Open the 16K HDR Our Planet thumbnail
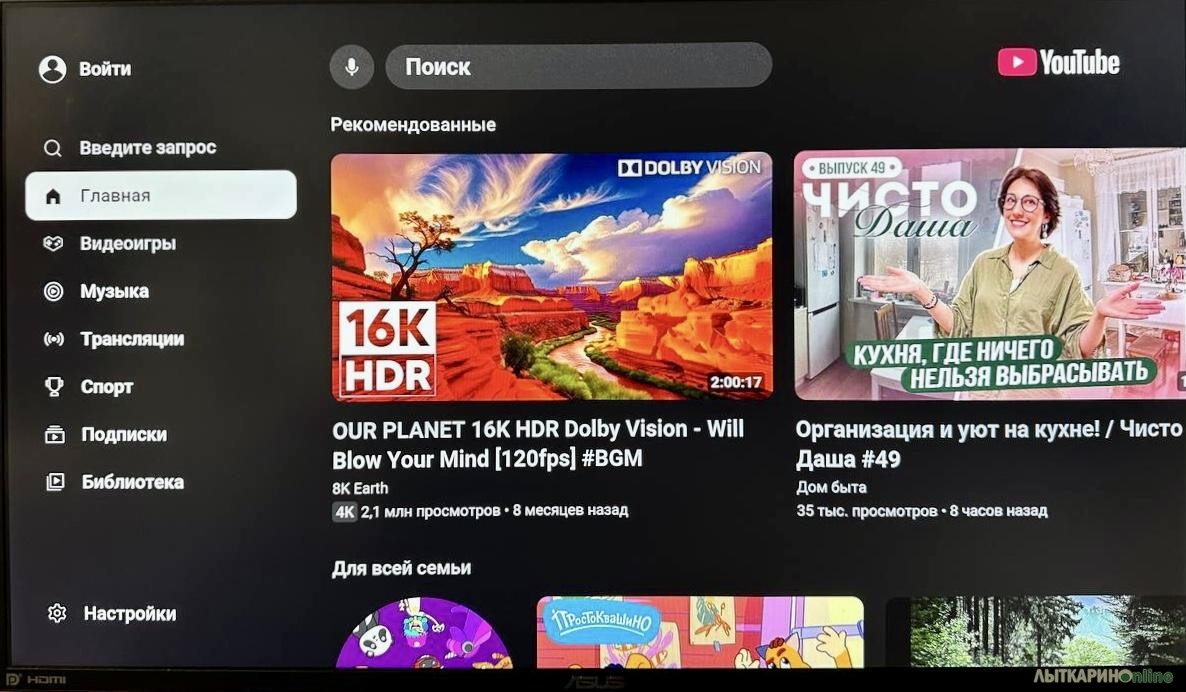 pos(552,276)
